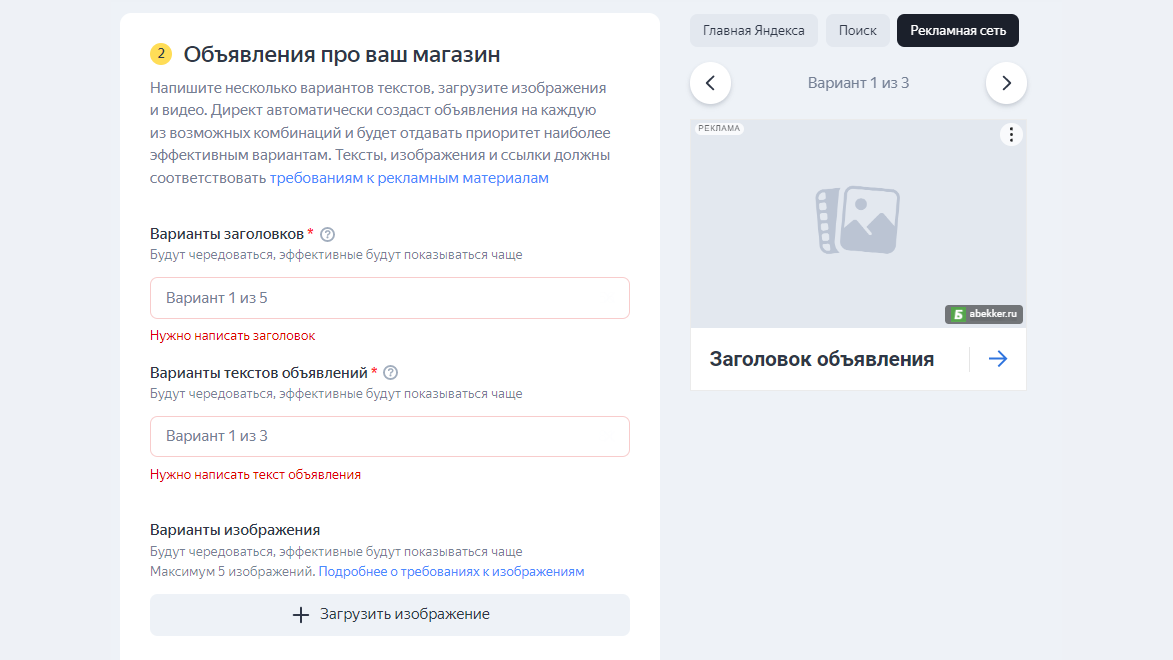
Task: Click the Заголовок объявления preview title
Action: [x=821, y=359]
